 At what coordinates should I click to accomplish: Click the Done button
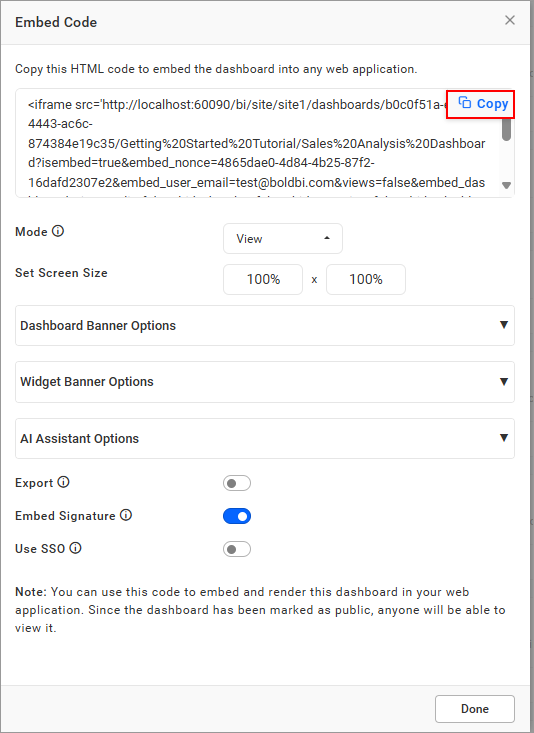click(x=475, y=709)
